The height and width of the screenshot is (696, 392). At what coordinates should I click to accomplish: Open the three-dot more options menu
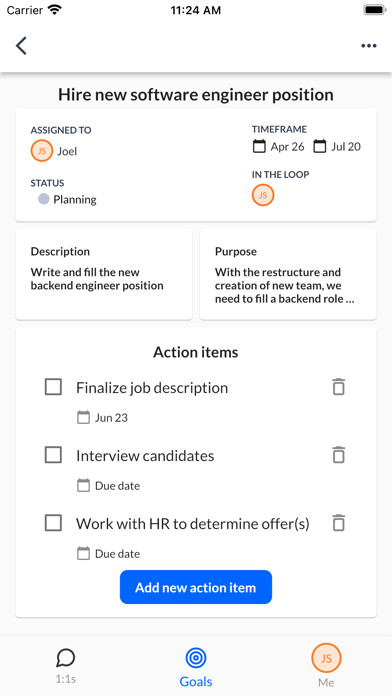(368, 46)
